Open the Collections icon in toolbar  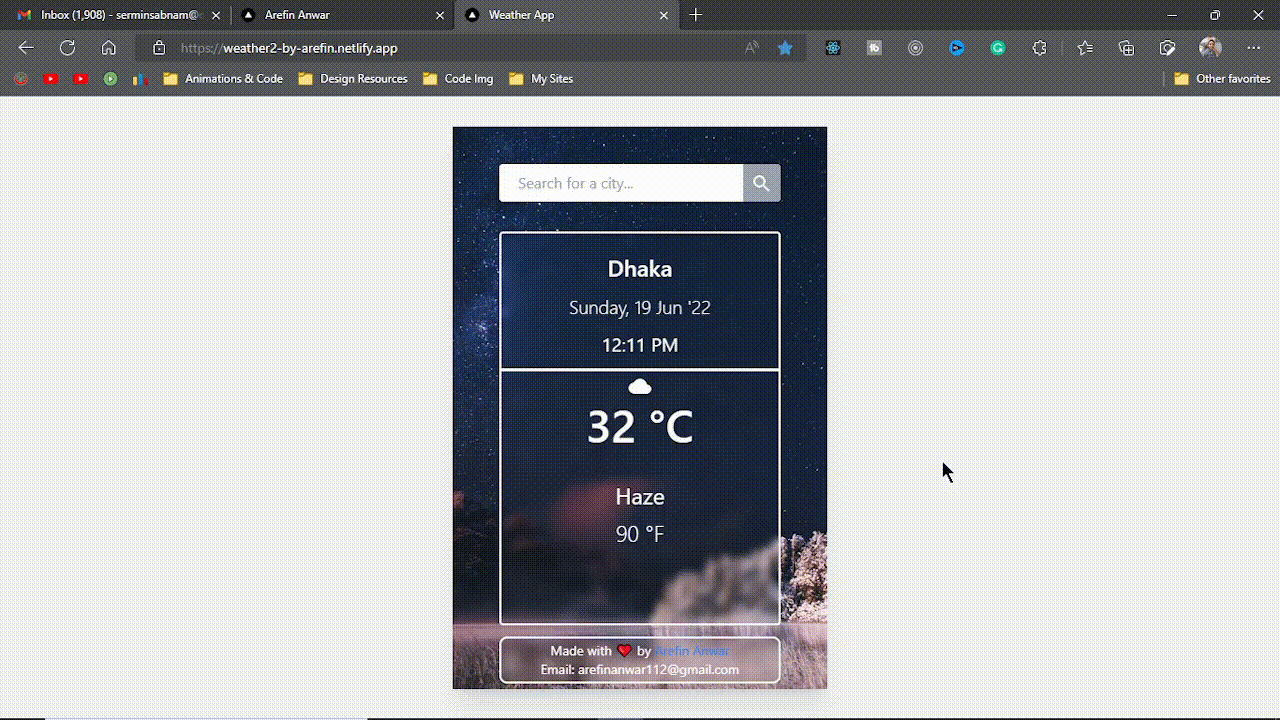tap(1127, 48)
